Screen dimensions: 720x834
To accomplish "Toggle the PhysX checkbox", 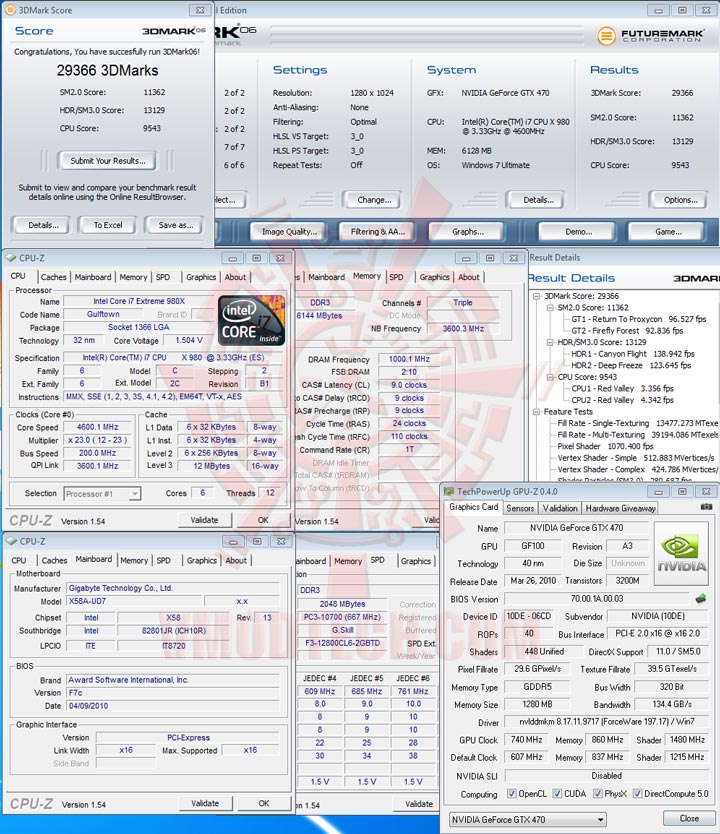I will pos(598,794).
